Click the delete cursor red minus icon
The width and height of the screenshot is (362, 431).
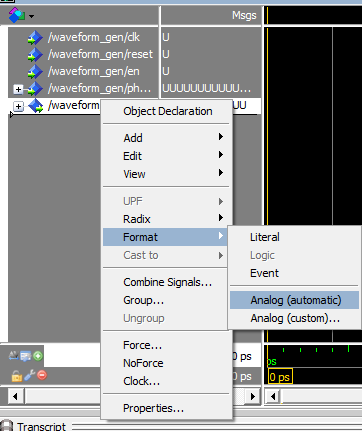42,375
